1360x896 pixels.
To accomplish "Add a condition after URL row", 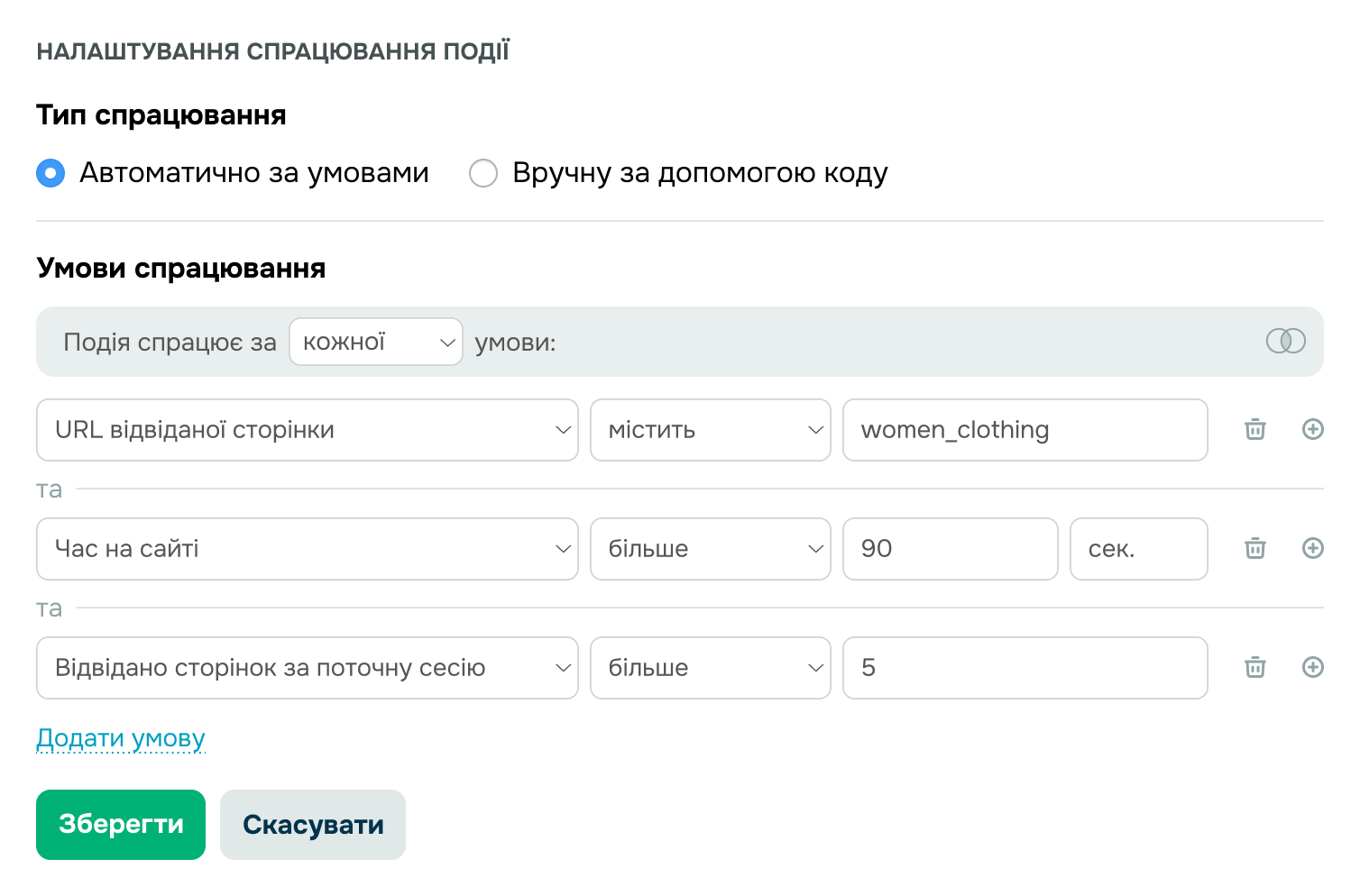I will coord(1313,430).
